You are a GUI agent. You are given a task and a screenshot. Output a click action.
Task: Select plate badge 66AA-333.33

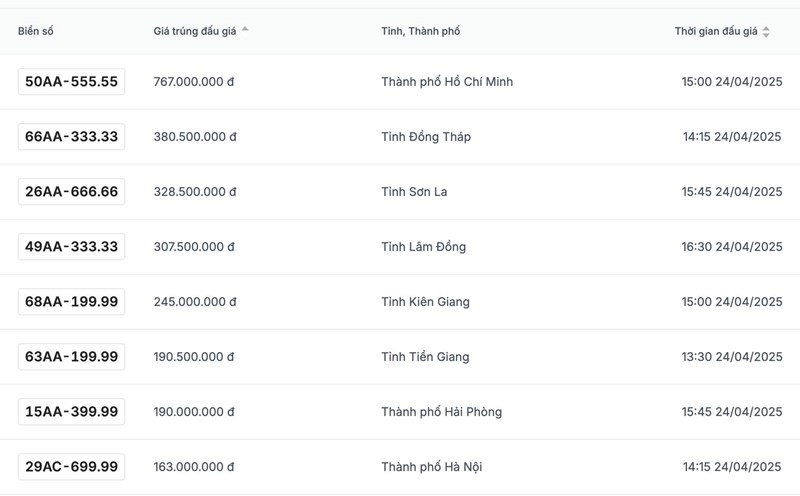(71, 137)
